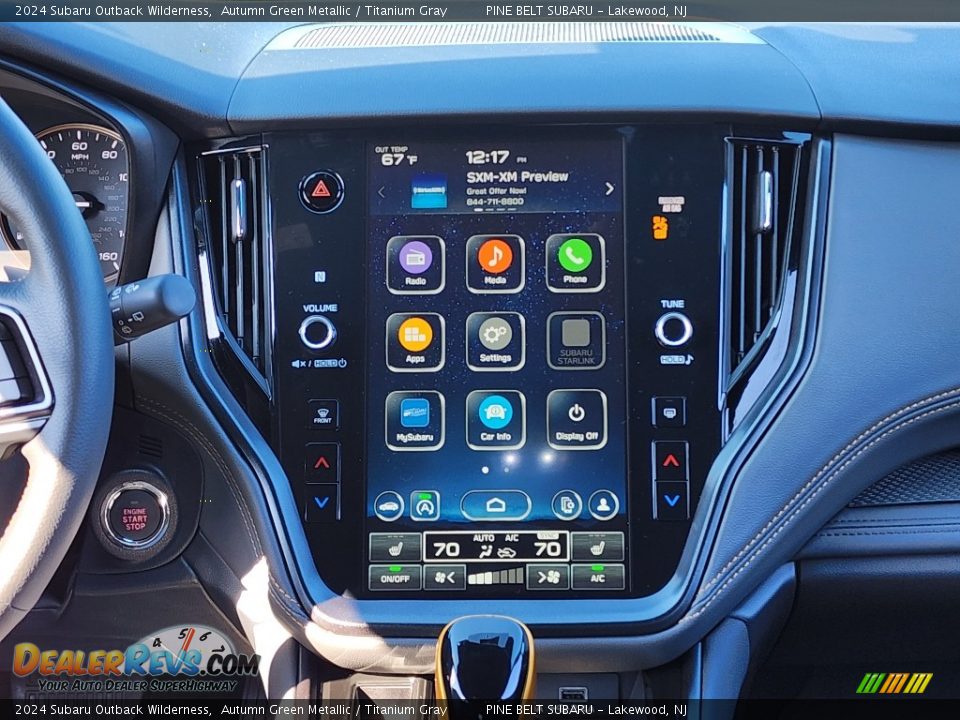The width and height of the screenshot is (960, 720).
Task: Tap the Home button
Action: [x=495, y=505]
